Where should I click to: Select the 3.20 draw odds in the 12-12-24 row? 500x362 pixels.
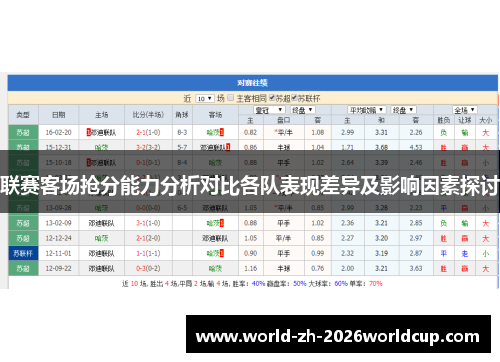click(x=381, y=238)
